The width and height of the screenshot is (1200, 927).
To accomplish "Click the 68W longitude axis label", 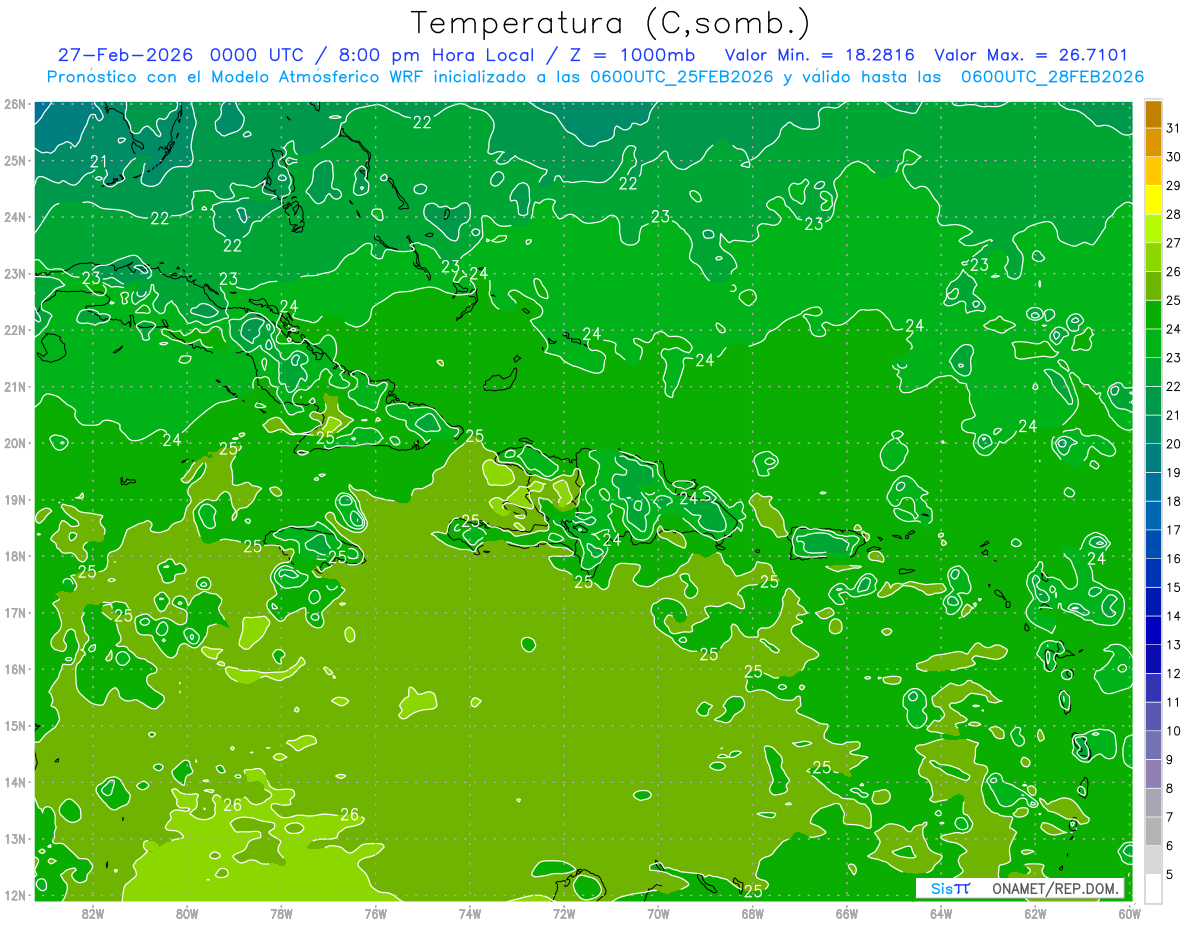I will [x=753, y=912].
